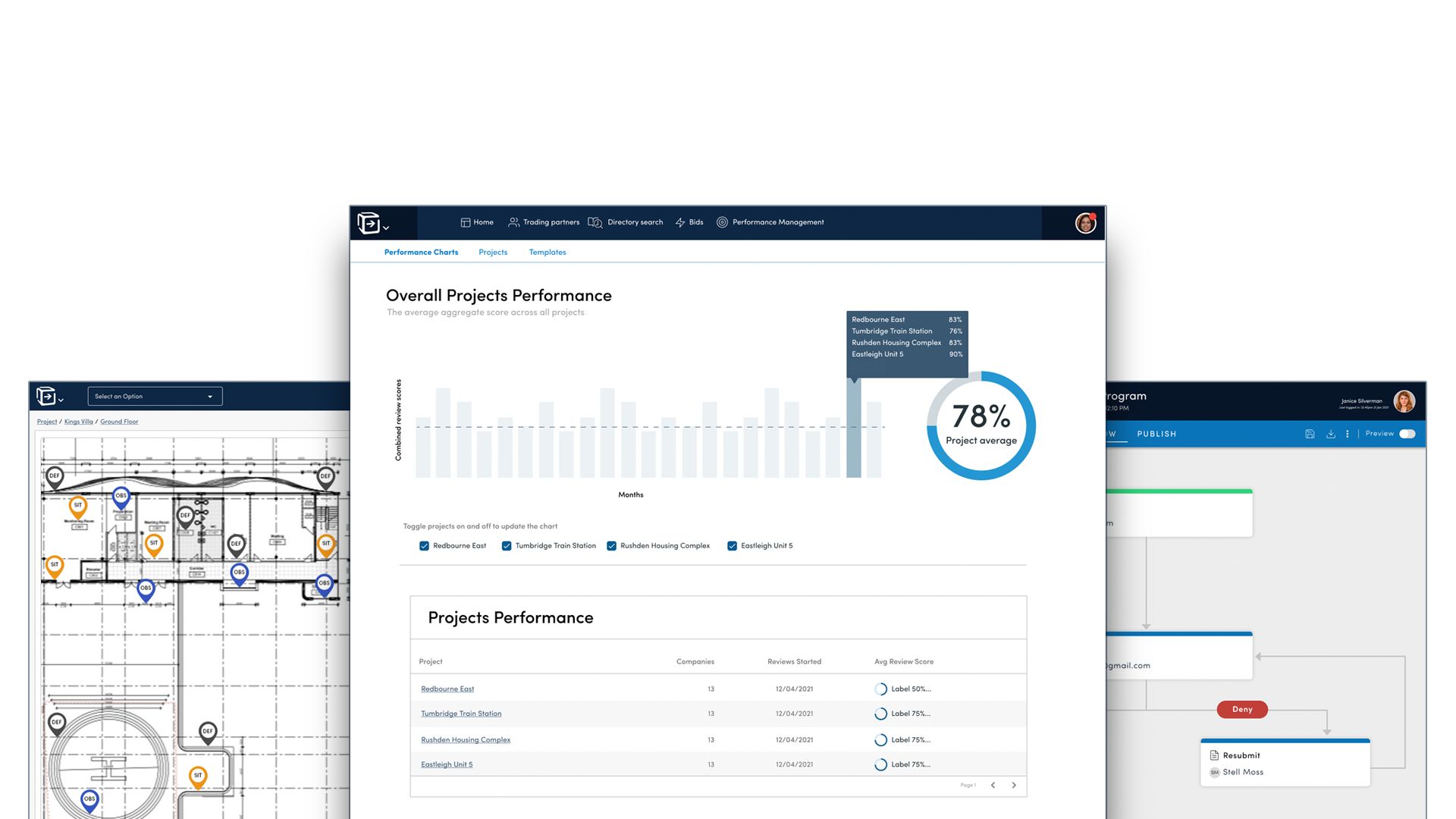Image resolution: width=1456 pixels, height=819 pixels.
Task: Open the Ground Floor breadcrumb link
Action: pyautogui.click(x=119, y=422)
